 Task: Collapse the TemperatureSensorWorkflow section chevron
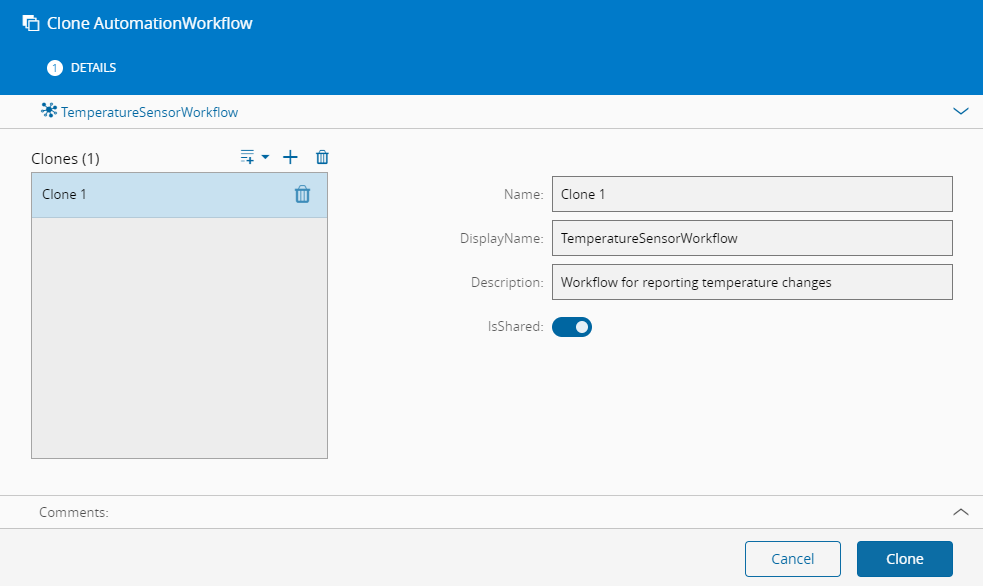point(961,112)
